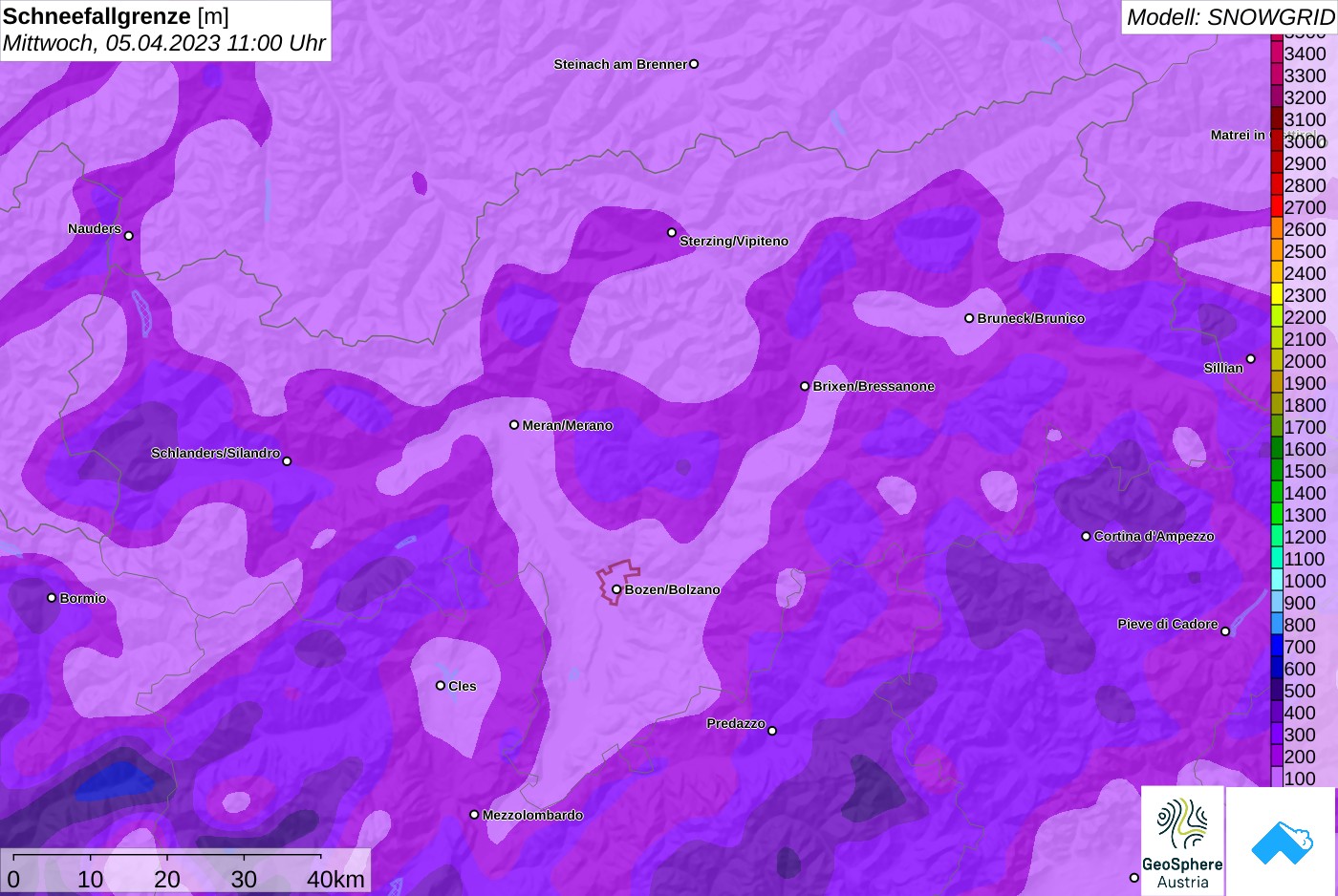Select the Steinach am Brenner map marker dot

click(x=694, y=64)
